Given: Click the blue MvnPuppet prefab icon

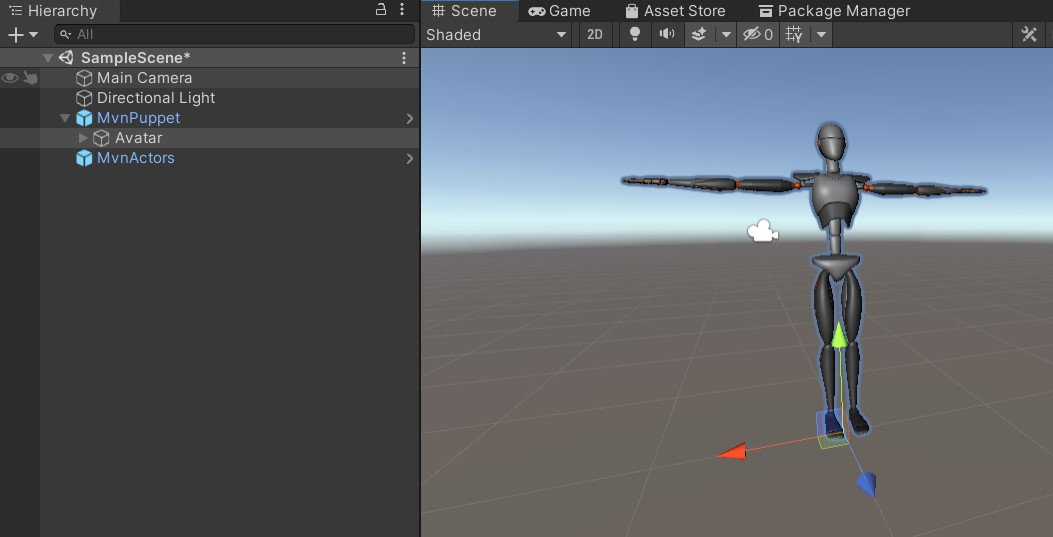Looking at the screenshot, I should [x=84, y=118].
